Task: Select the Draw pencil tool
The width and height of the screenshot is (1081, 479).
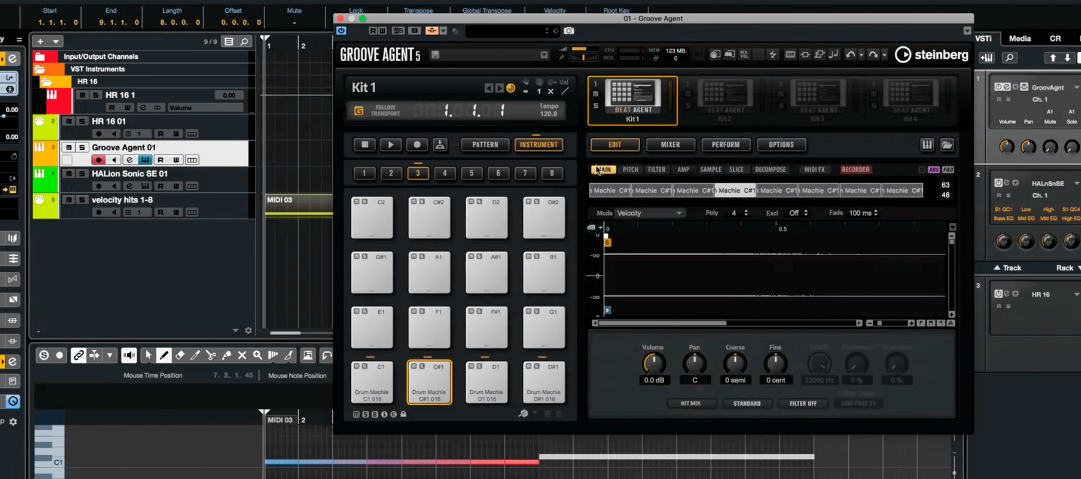Action: tap(164, 355)
